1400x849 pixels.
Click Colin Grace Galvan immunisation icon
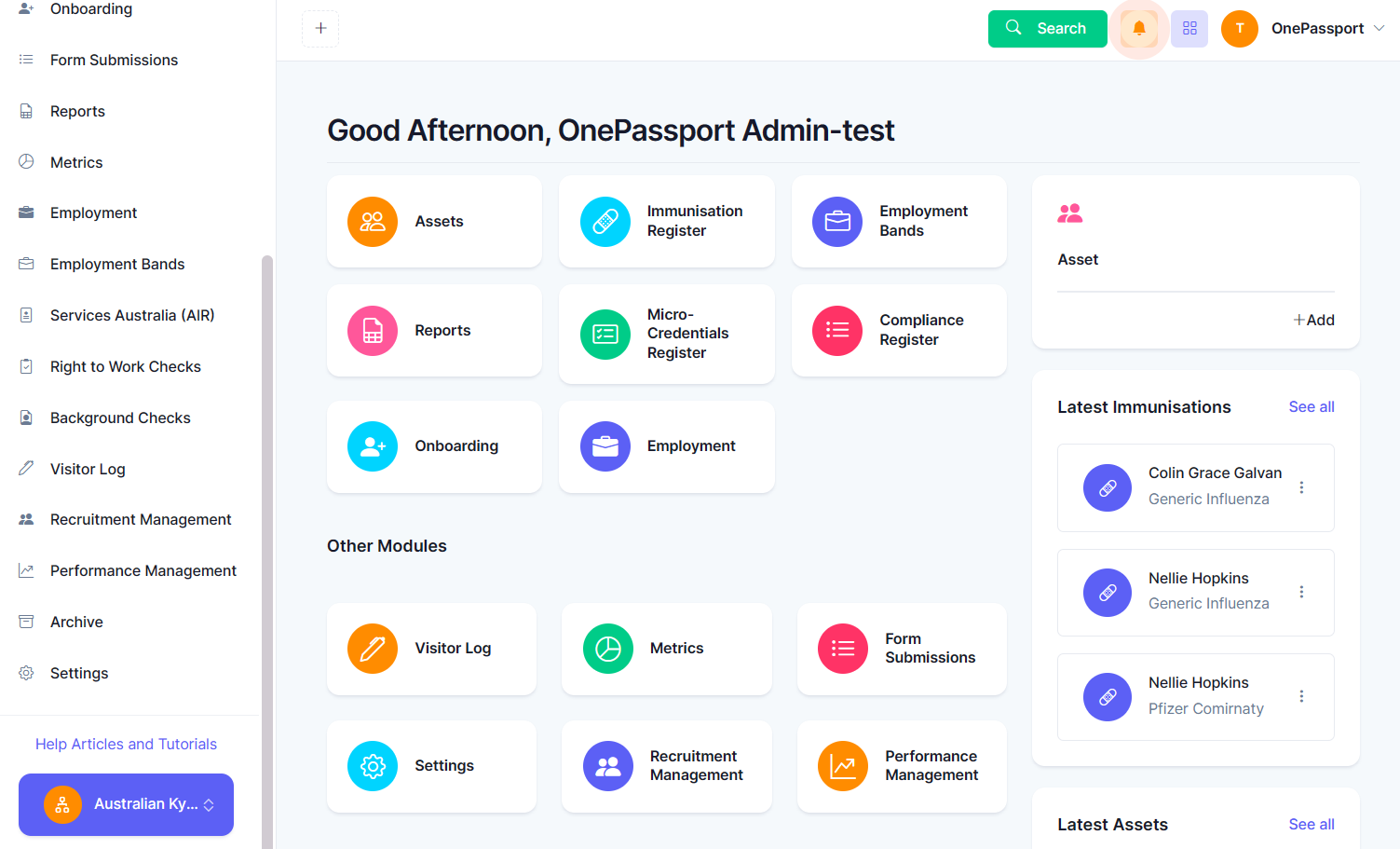1108,488
